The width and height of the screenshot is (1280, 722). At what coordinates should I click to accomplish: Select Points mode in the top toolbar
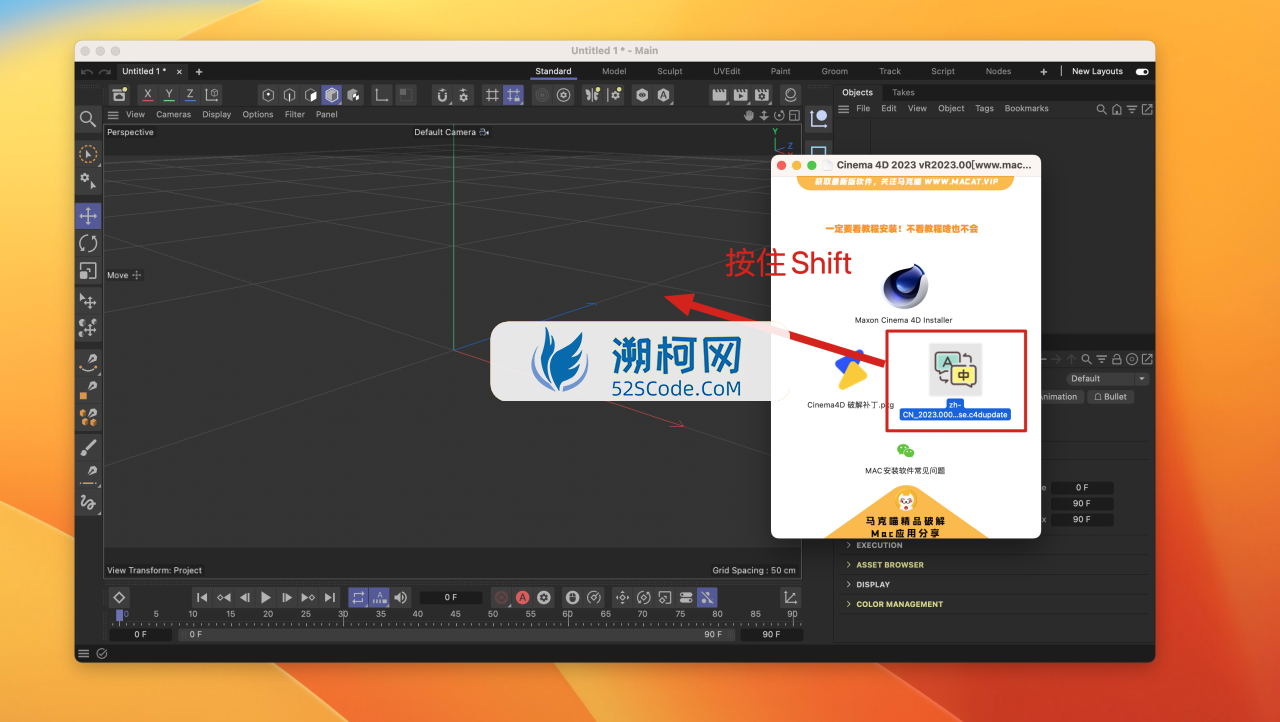[268, 95]
